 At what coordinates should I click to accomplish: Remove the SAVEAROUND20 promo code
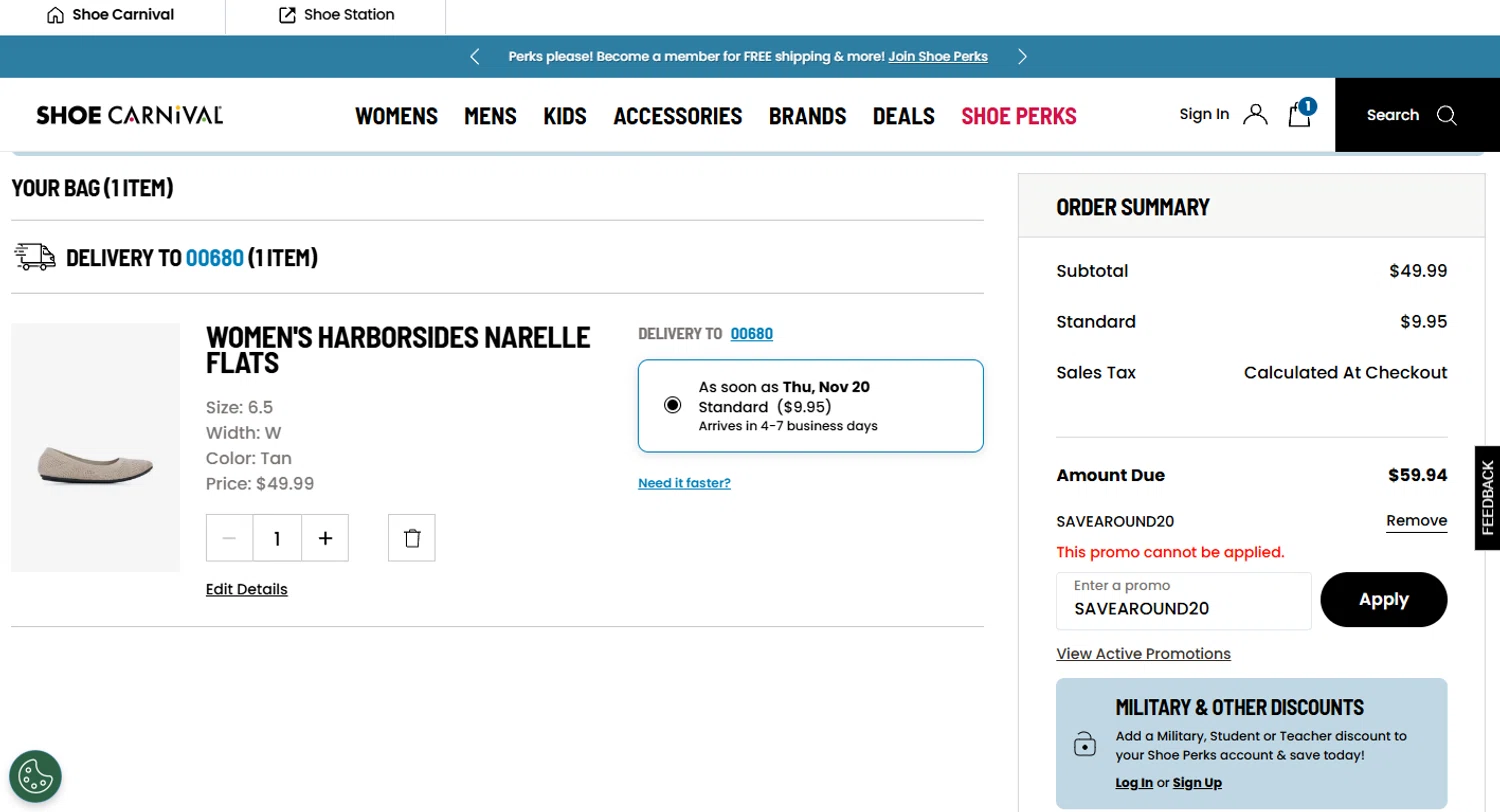click(x=1416, y=521)
